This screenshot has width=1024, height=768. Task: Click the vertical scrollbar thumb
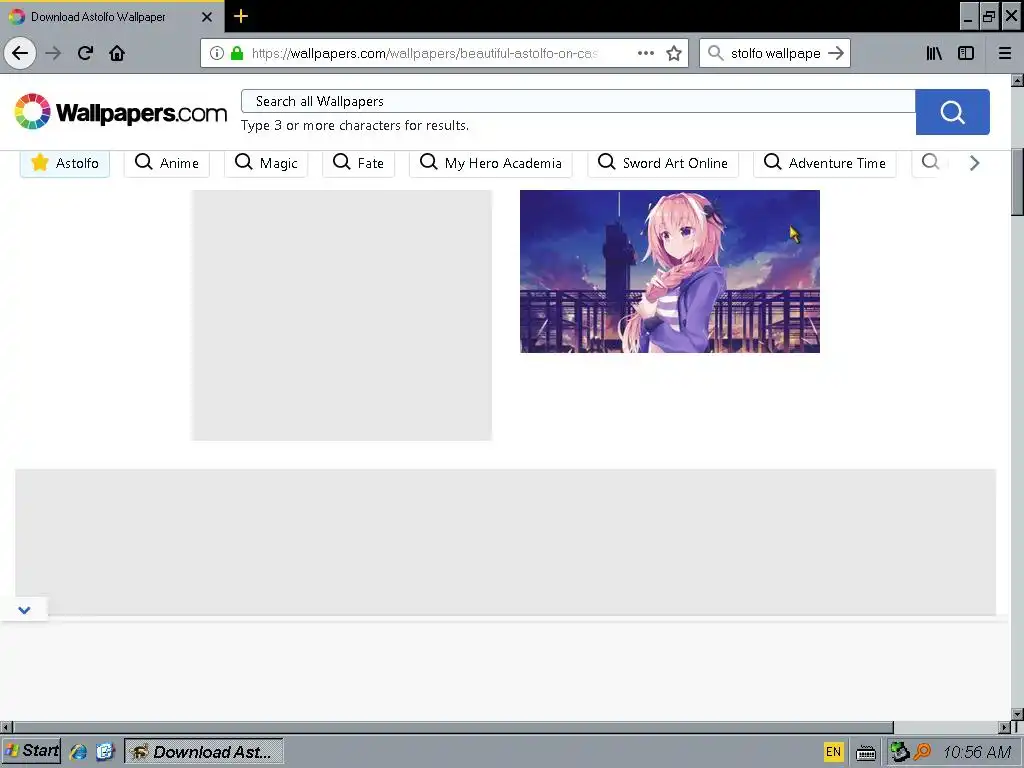1017,182
